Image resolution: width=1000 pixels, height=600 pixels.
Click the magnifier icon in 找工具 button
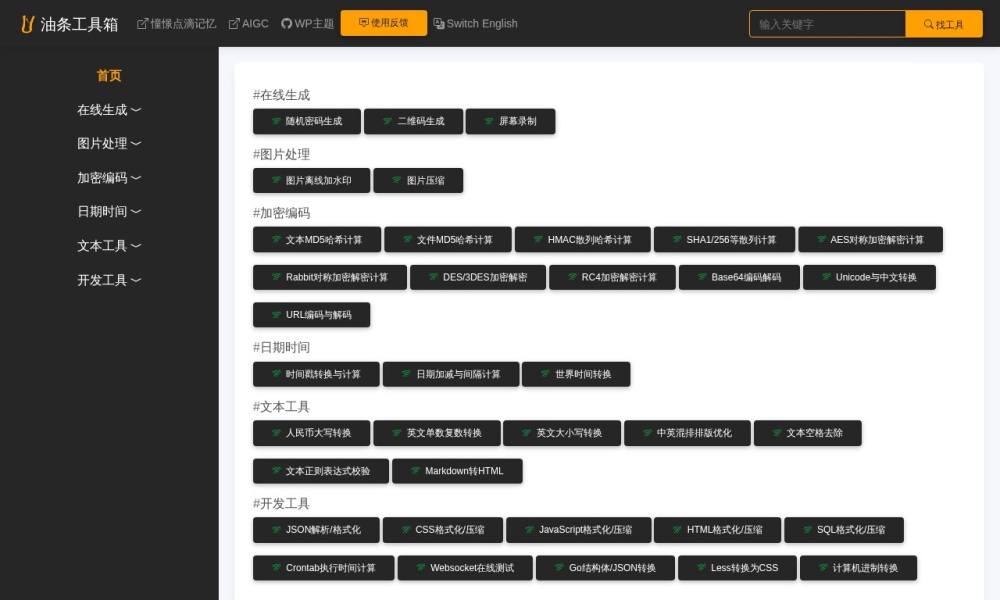[x=928, y=24]
